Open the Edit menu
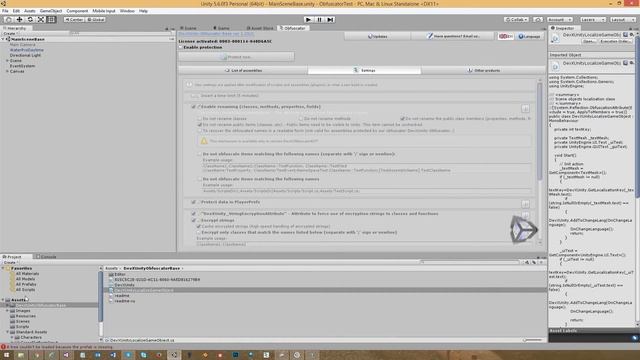640x360 pixels. 16,11
